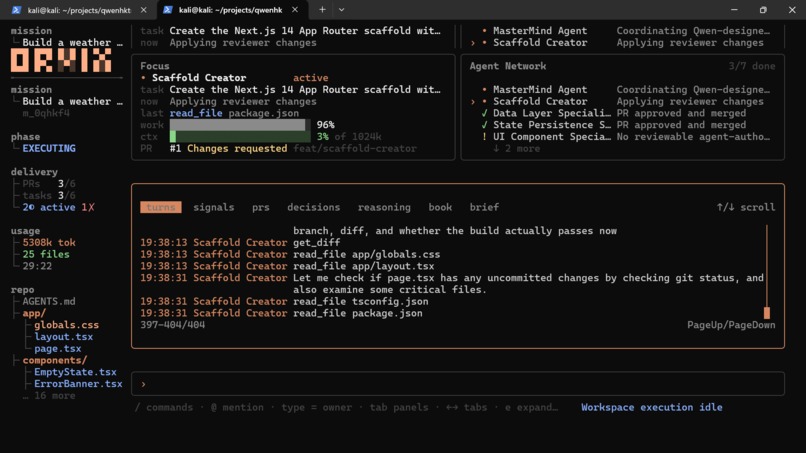Select the signals tab
806x453 pixels.
pos(213,207)
